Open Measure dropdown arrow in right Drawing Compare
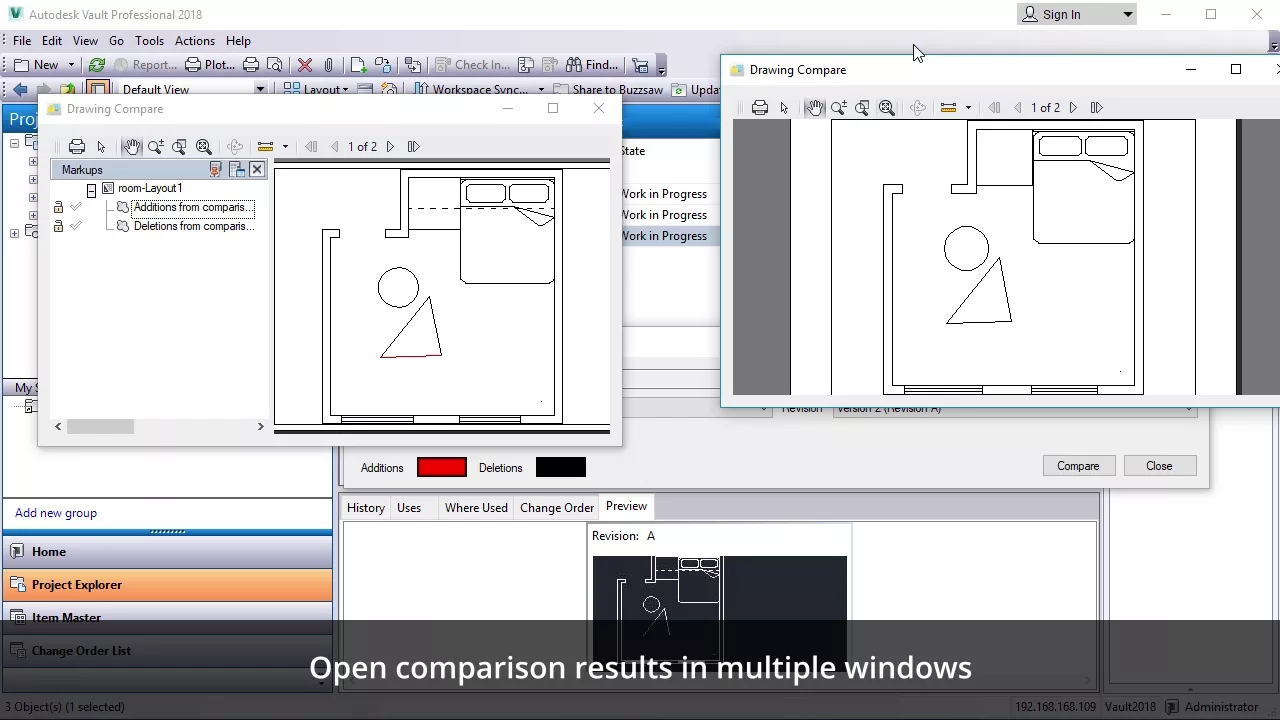The width and height of the screenshot is (1280, 720). pos(968,107)
